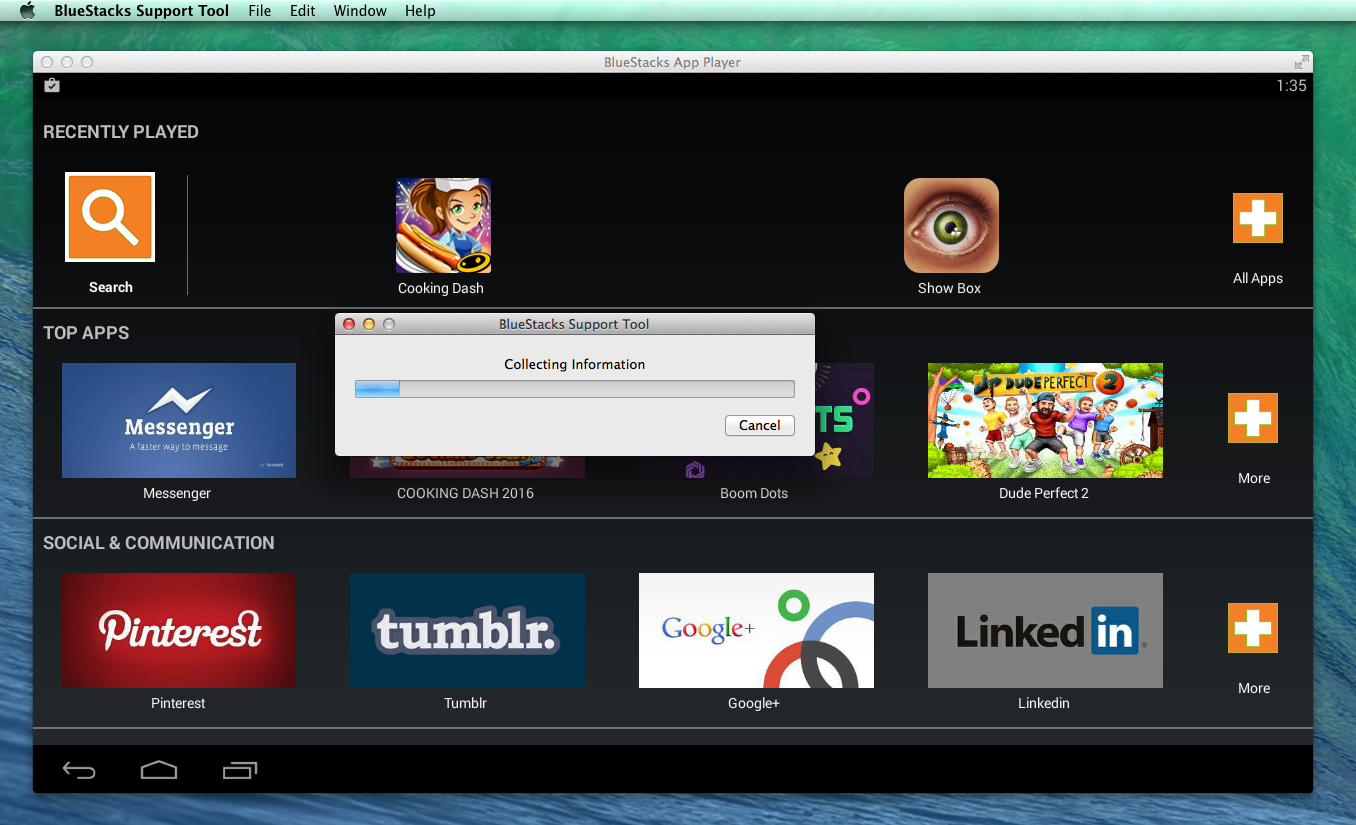Click the Search label under icon
The image size is (1356, 825).
point(111,287)
